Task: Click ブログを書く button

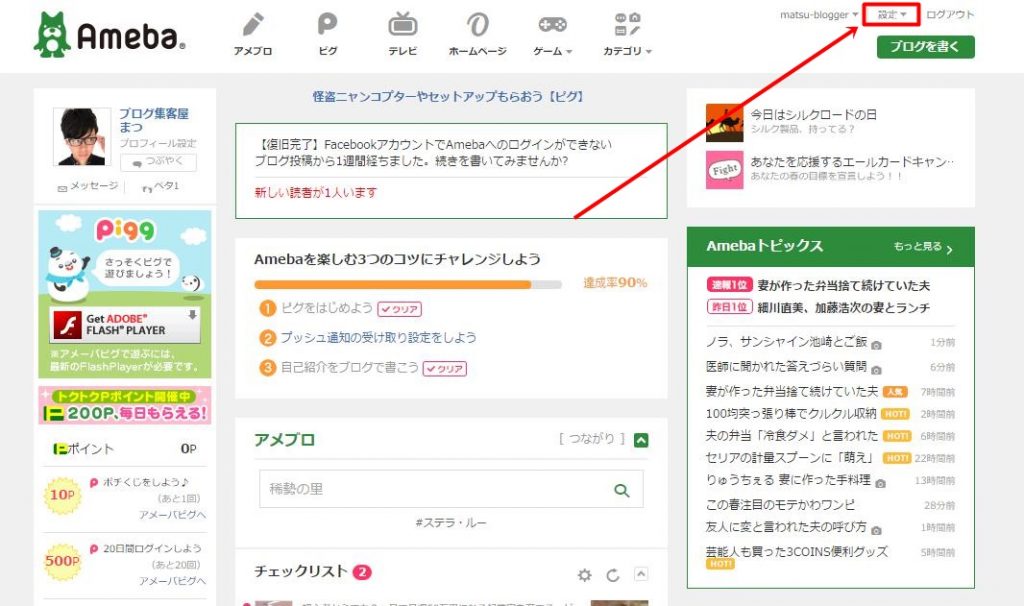Action: click(925, 46)
